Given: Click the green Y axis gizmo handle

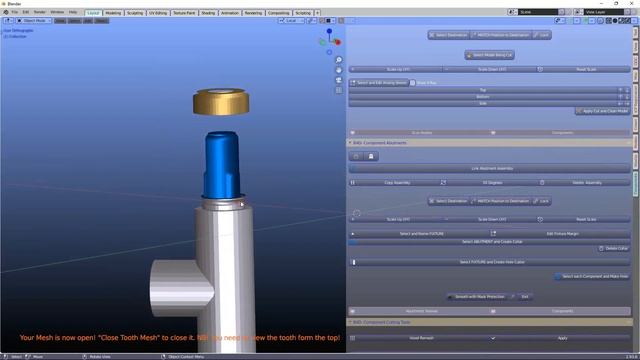Looking at the screenshot, I should coord(322,42).
